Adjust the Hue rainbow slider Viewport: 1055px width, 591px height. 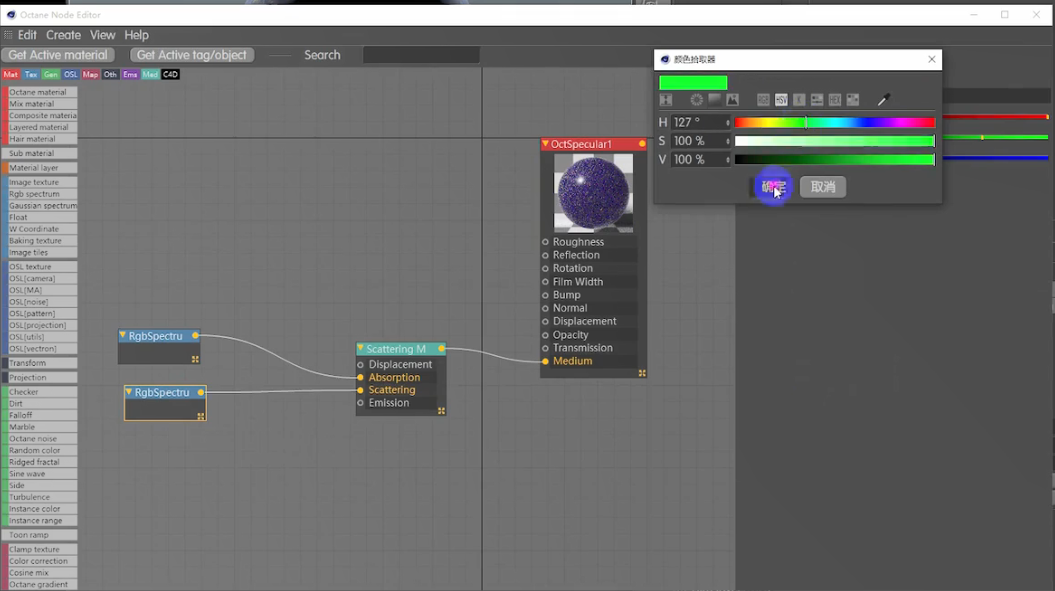[x=834, y=123]
